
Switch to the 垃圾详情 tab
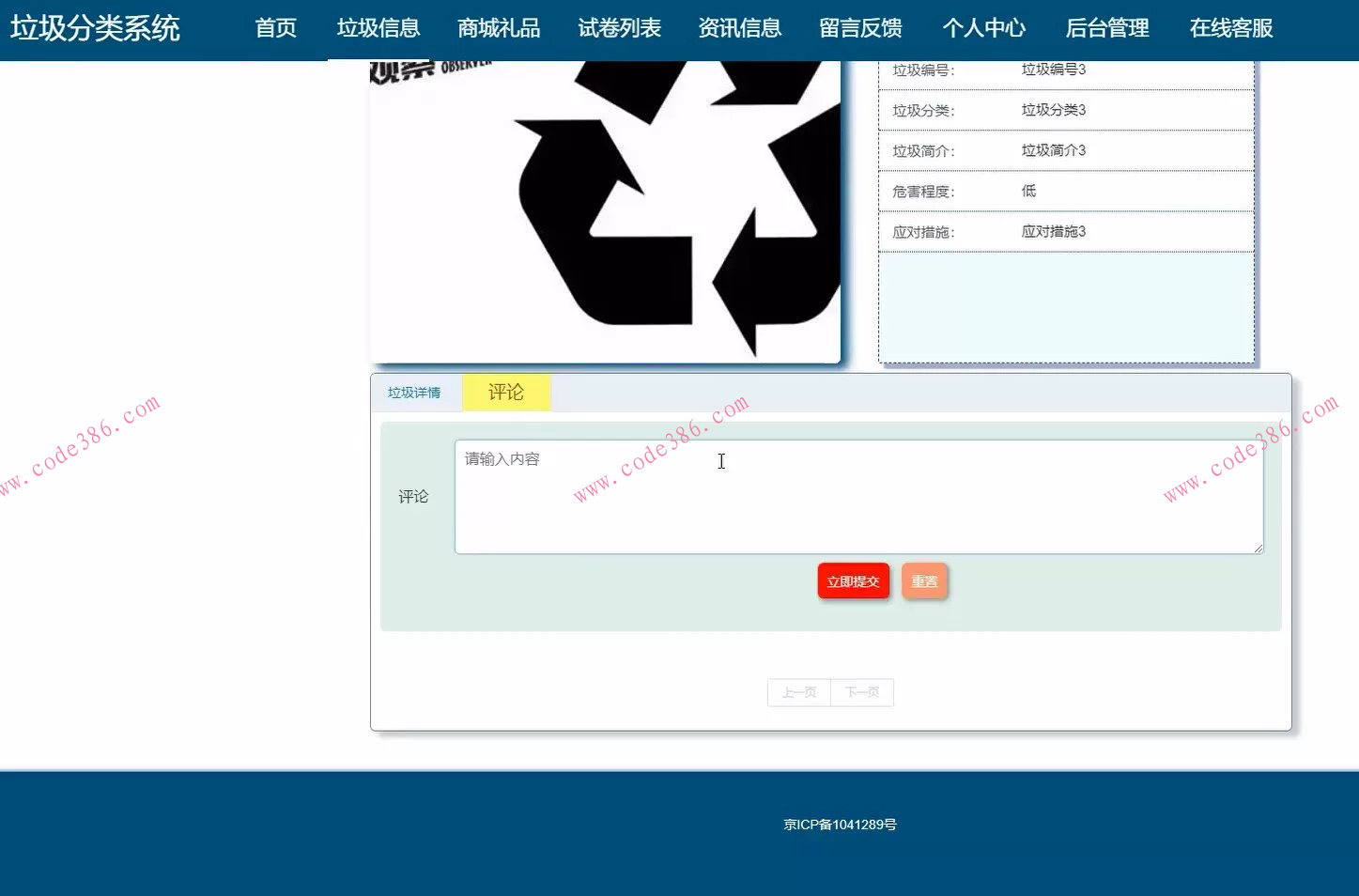pyautogui.click(x=413, y=393)
